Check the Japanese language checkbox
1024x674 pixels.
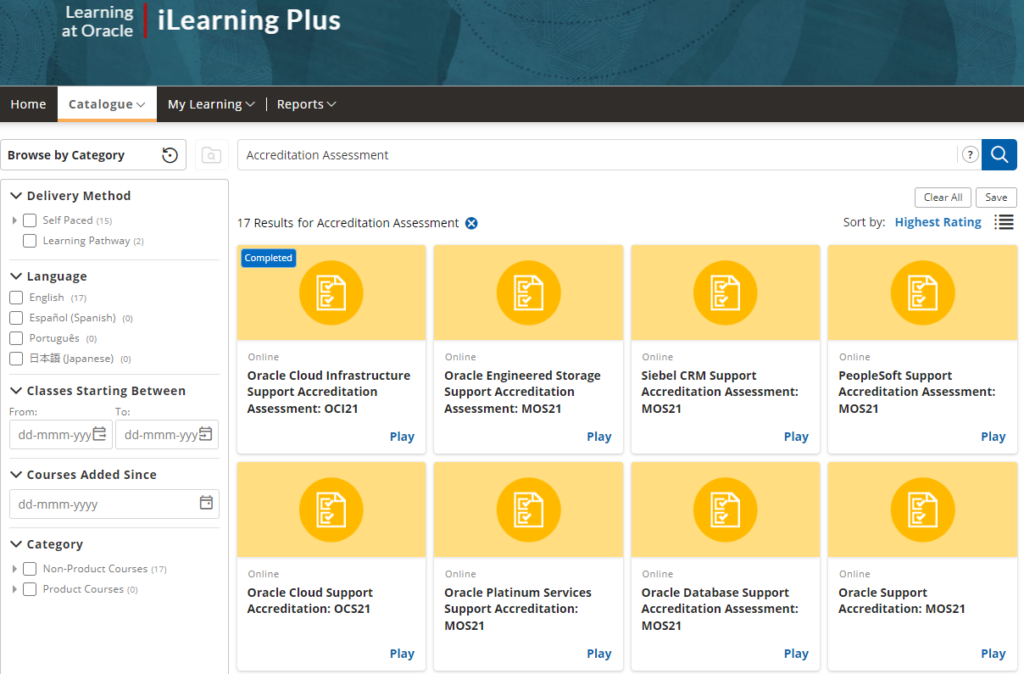[16, 359]
